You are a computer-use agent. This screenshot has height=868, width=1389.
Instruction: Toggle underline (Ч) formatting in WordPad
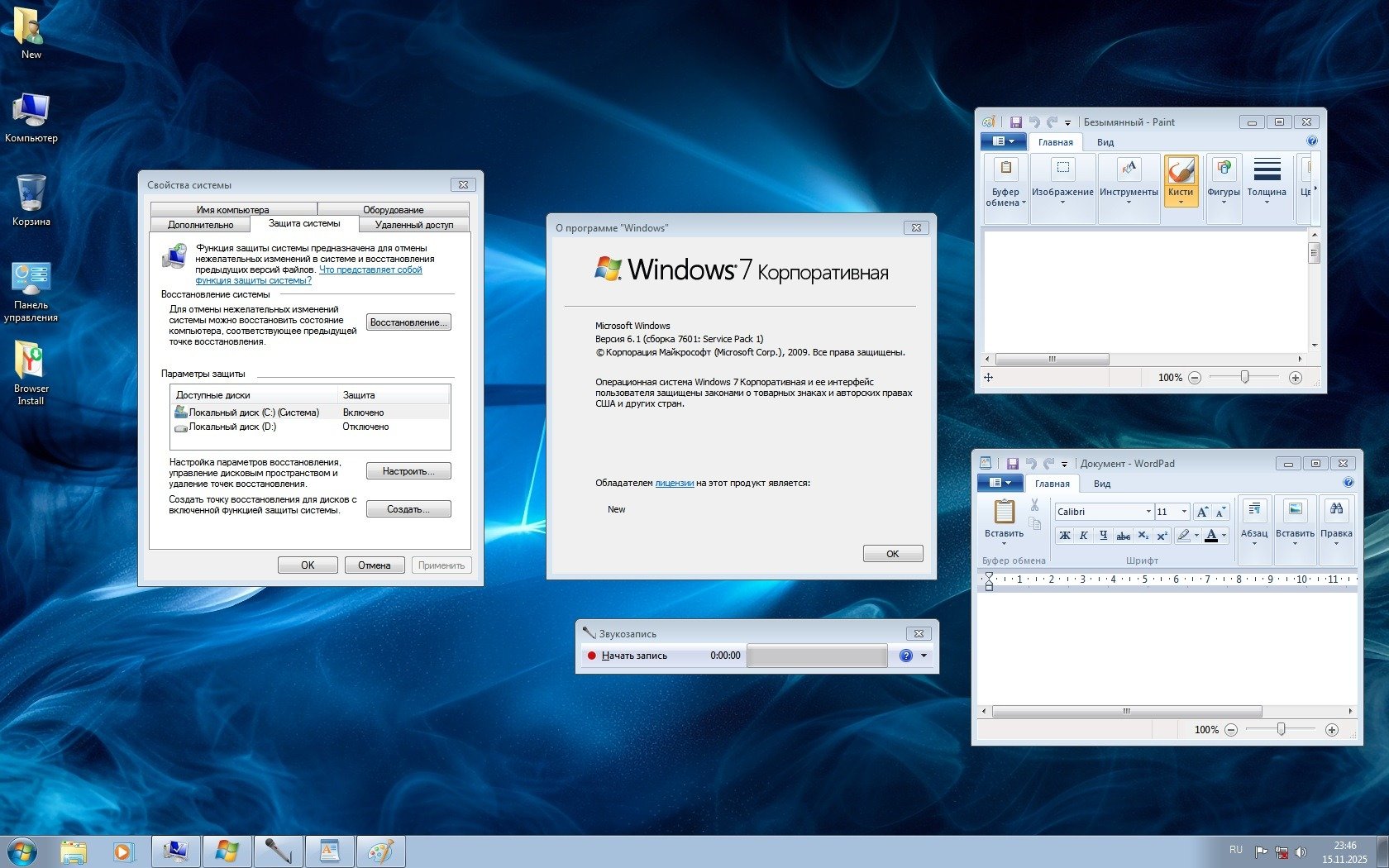1103,536
